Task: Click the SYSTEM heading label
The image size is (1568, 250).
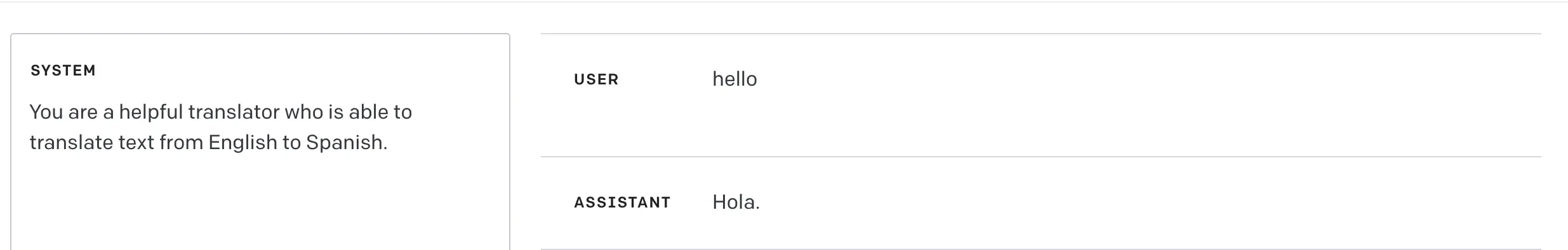Action: coord(63,70)
